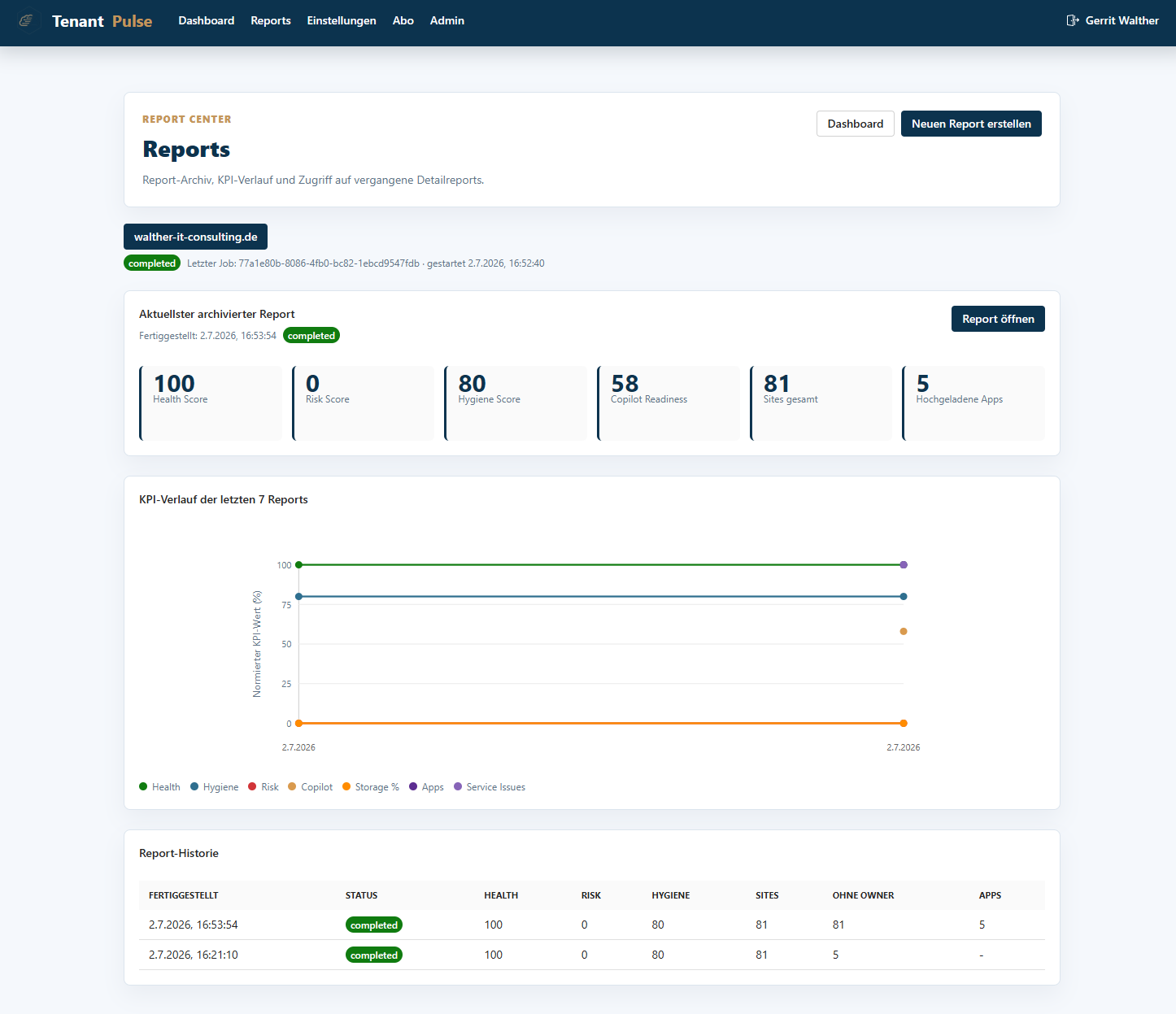Click the SITES column header
1176x1014 pixels.
click(767, 895)
